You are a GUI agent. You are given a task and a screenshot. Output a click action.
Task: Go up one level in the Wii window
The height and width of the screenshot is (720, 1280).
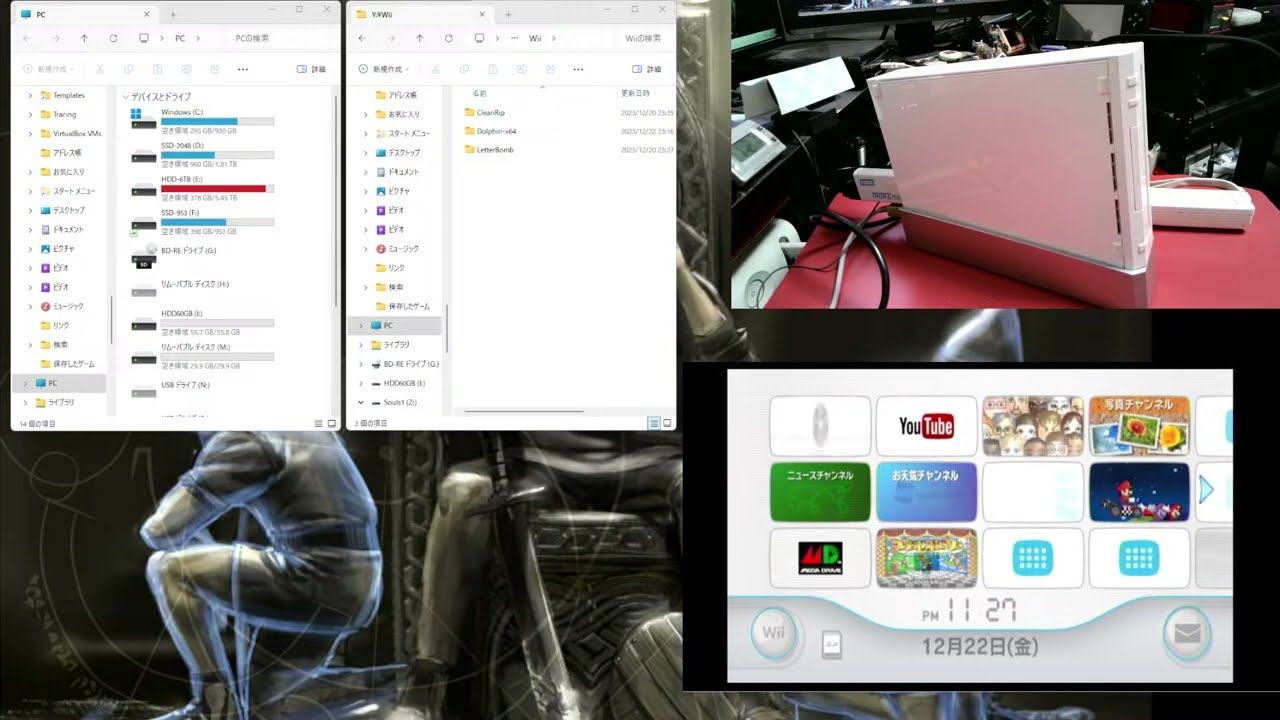[420, 38]
